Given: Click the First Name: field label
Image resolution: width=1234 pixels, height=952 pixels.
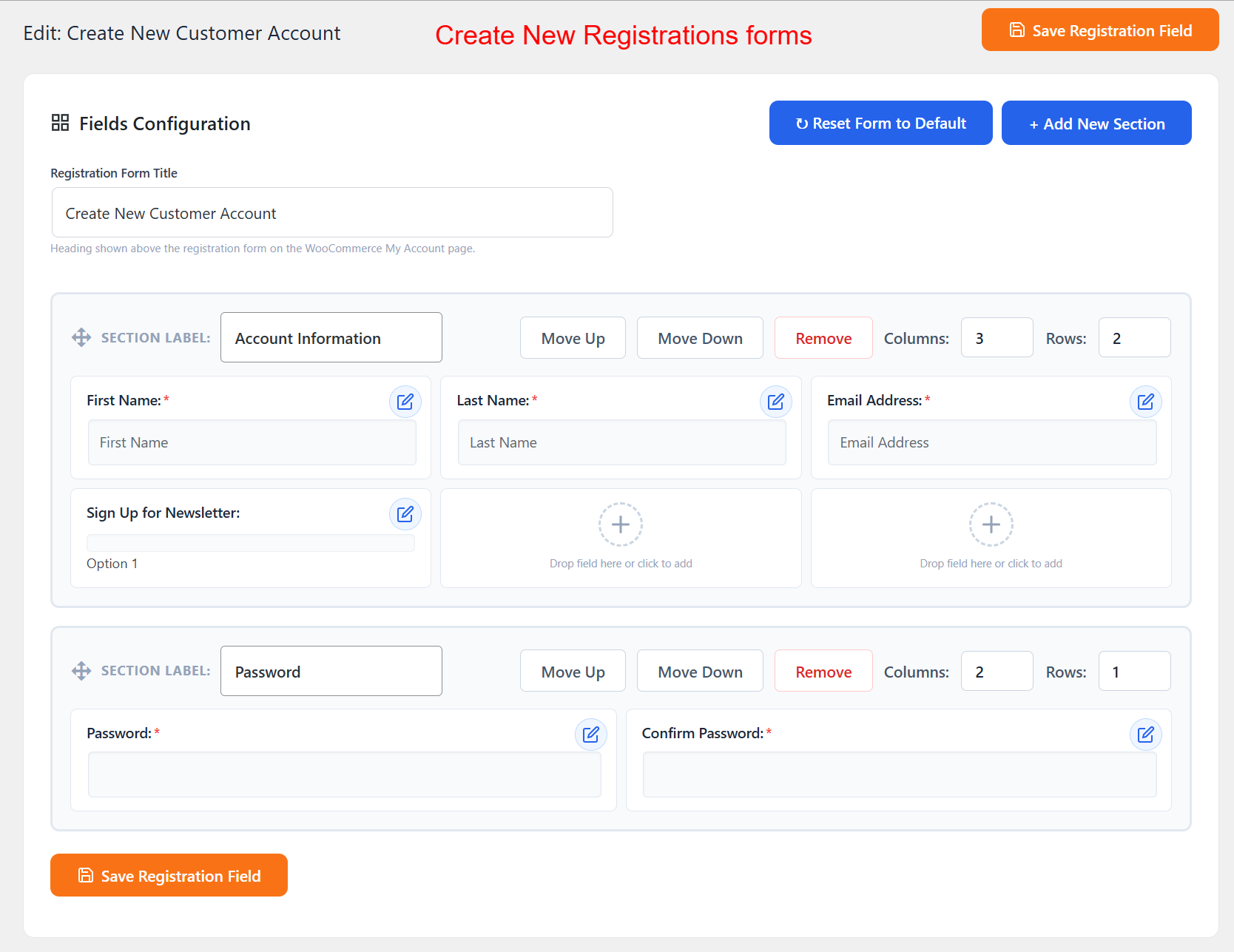Looking at the screenshot, I should pyautogui.click(x=124, y=400).
